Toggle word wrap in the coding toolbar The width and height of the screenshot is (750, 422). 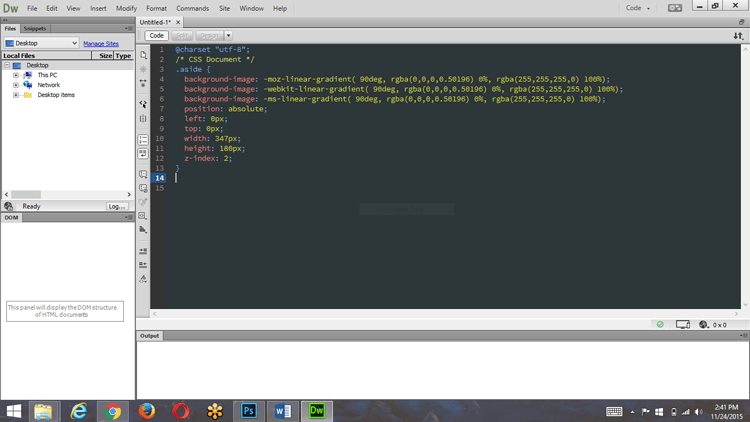tap(143, 153)
